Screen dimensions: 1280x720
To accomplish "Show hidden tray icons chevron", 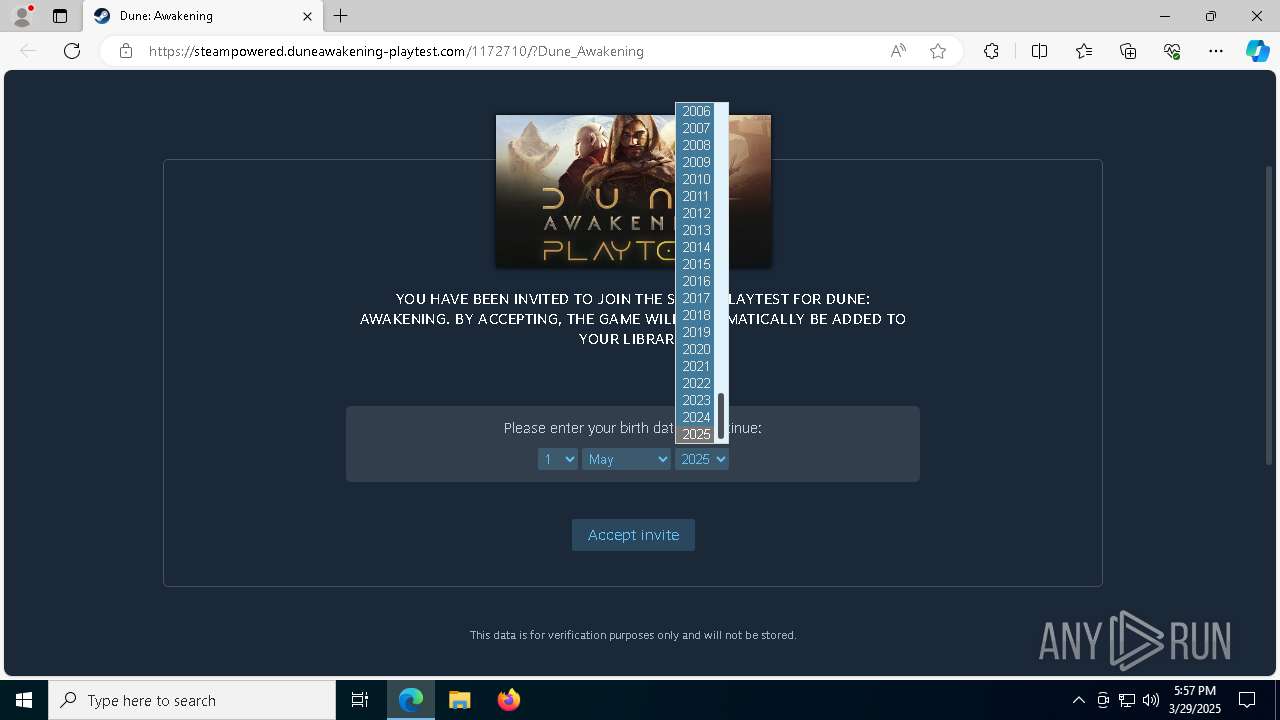I will point(1078,700).
